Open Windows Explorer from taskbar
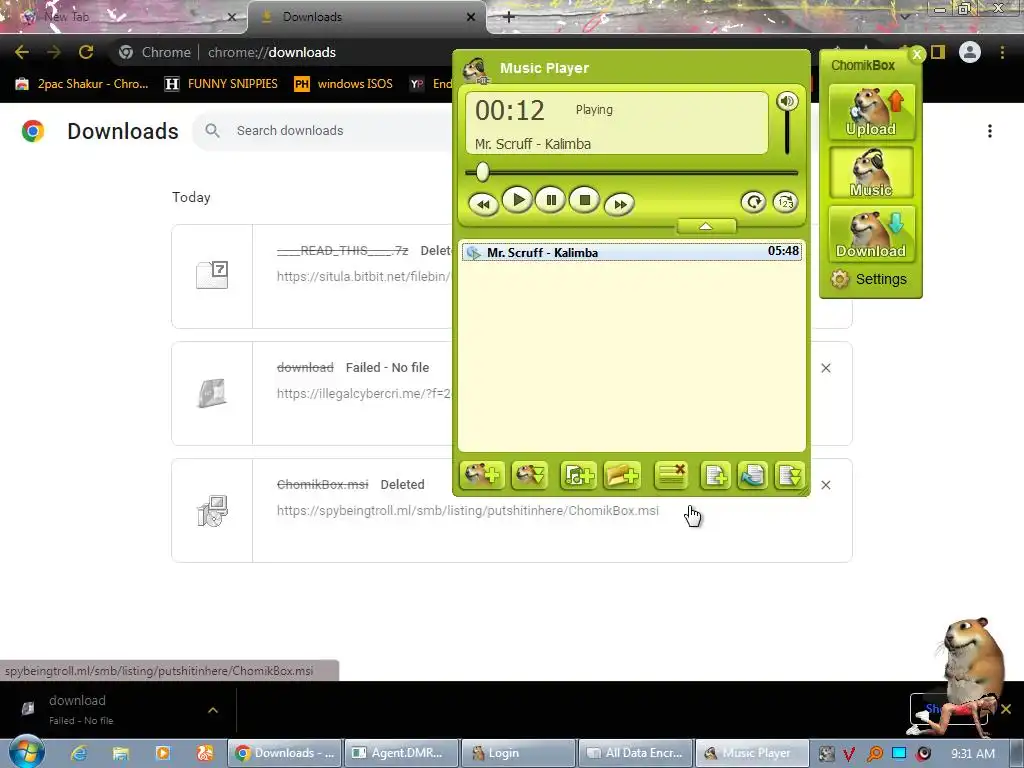Screen dimensions: 1024x768 pyautogui.click(x=120, y=753)
